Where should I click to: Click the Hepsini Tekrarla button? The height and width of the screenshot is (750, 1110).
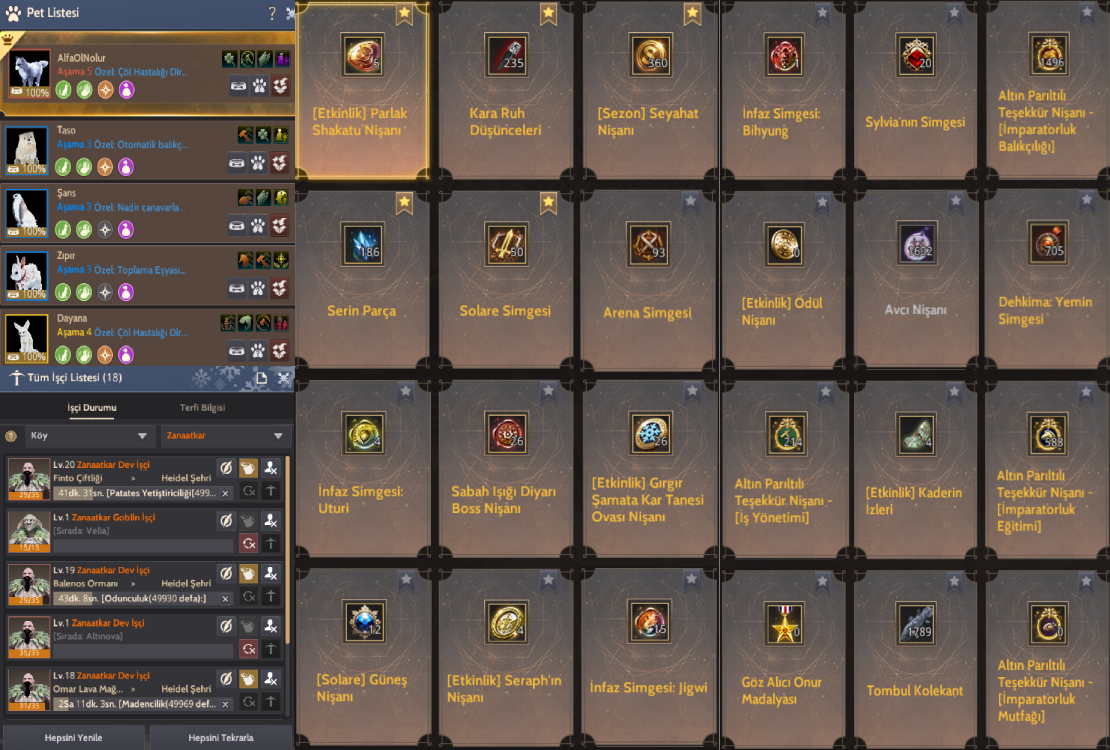tap(221, 737)
